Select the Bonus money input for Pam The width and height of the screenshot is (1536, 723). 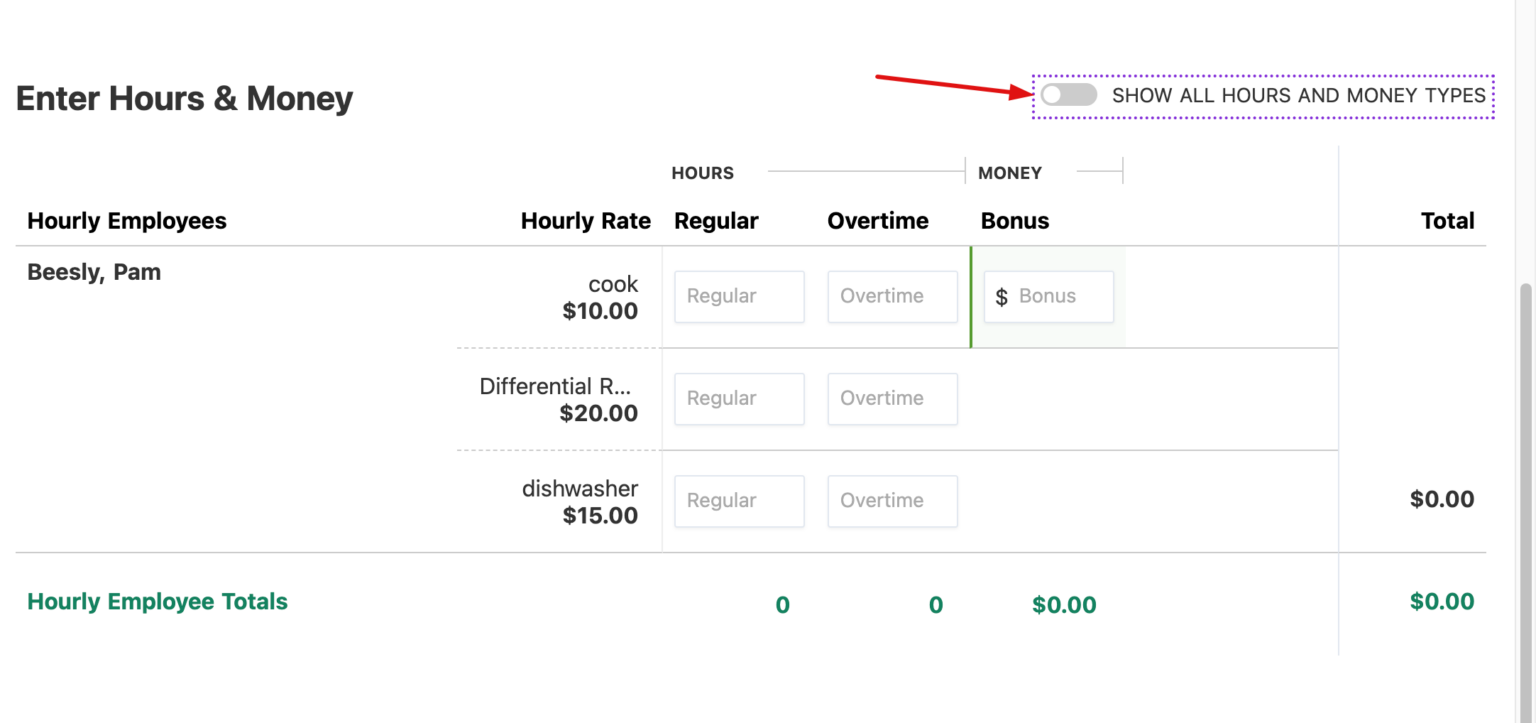[x=1048, y=296]
